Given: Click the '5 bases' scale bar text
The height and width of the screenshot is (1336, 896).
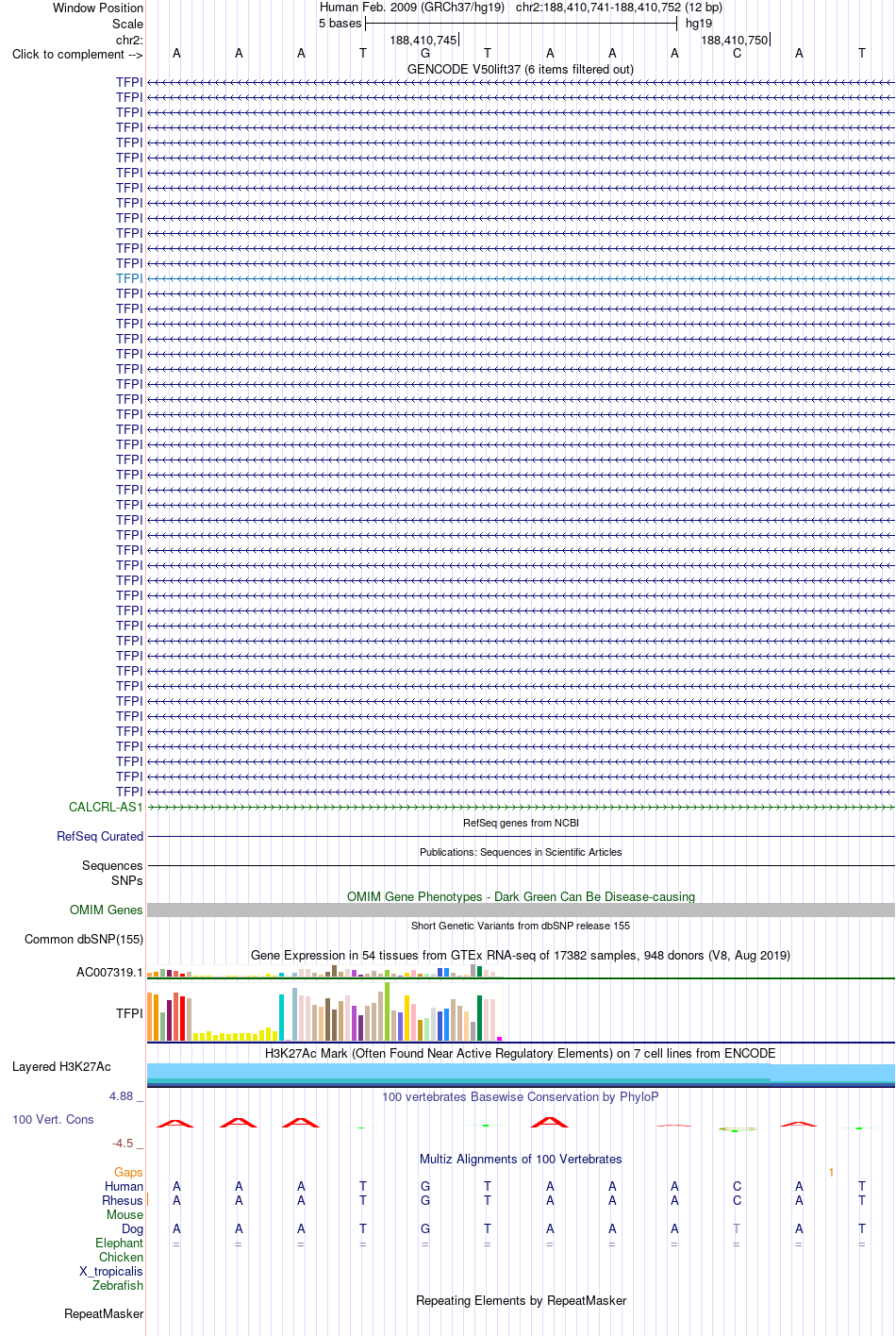Looking at the screenshot, I should [340, 23].
